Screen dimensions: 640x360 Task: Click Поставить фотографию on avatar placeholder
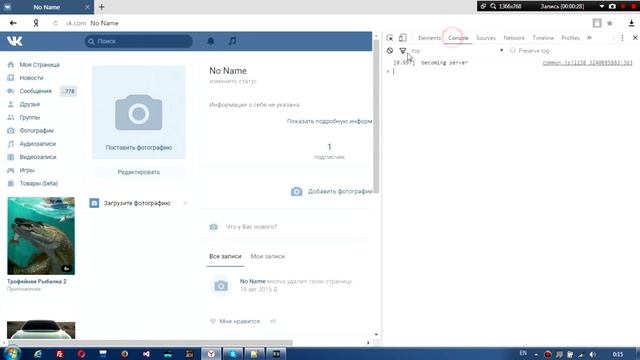click(139, 148)
